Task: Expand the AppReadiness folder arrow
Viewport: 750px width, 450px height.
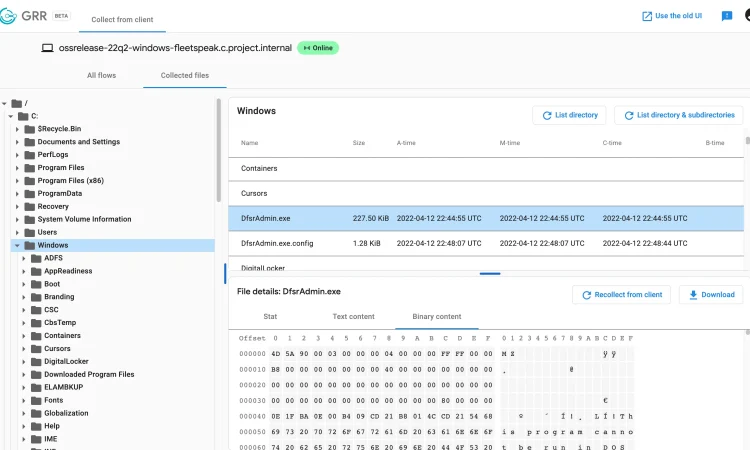Action: pyautogui.click(x=24, y=271)
